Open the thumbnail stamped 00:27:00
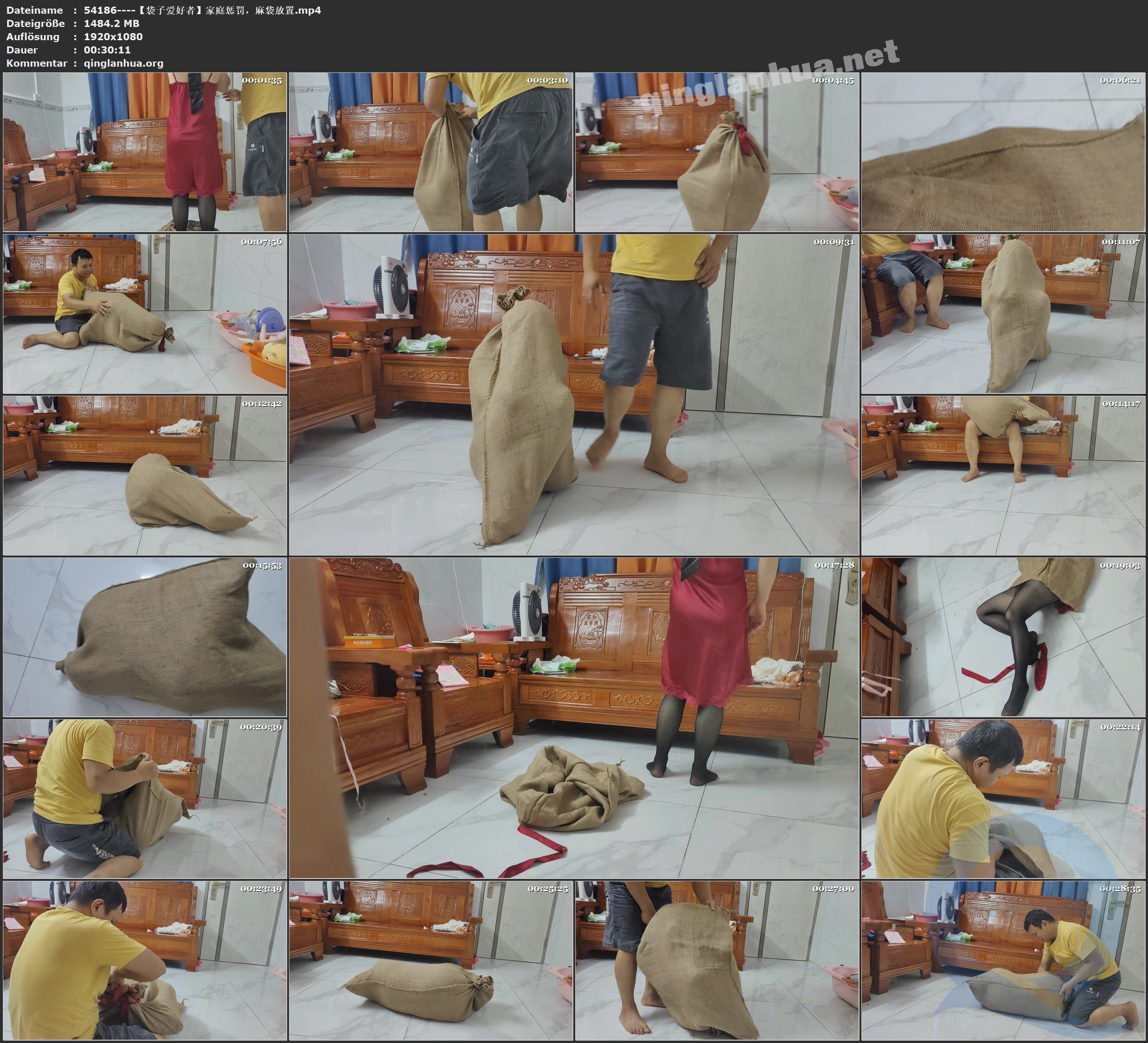 [717, 960]
